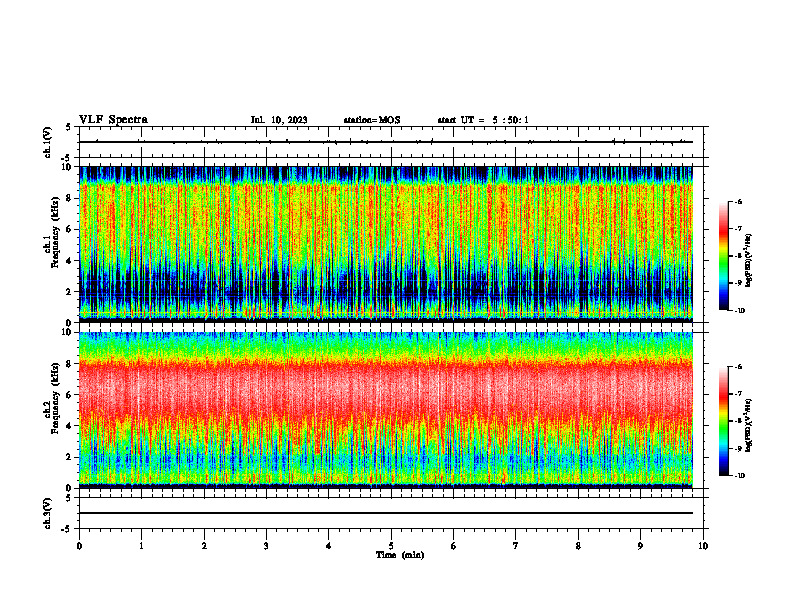
Task: Click the time axis tick label "9"
Action: click(x=640, y=546)
